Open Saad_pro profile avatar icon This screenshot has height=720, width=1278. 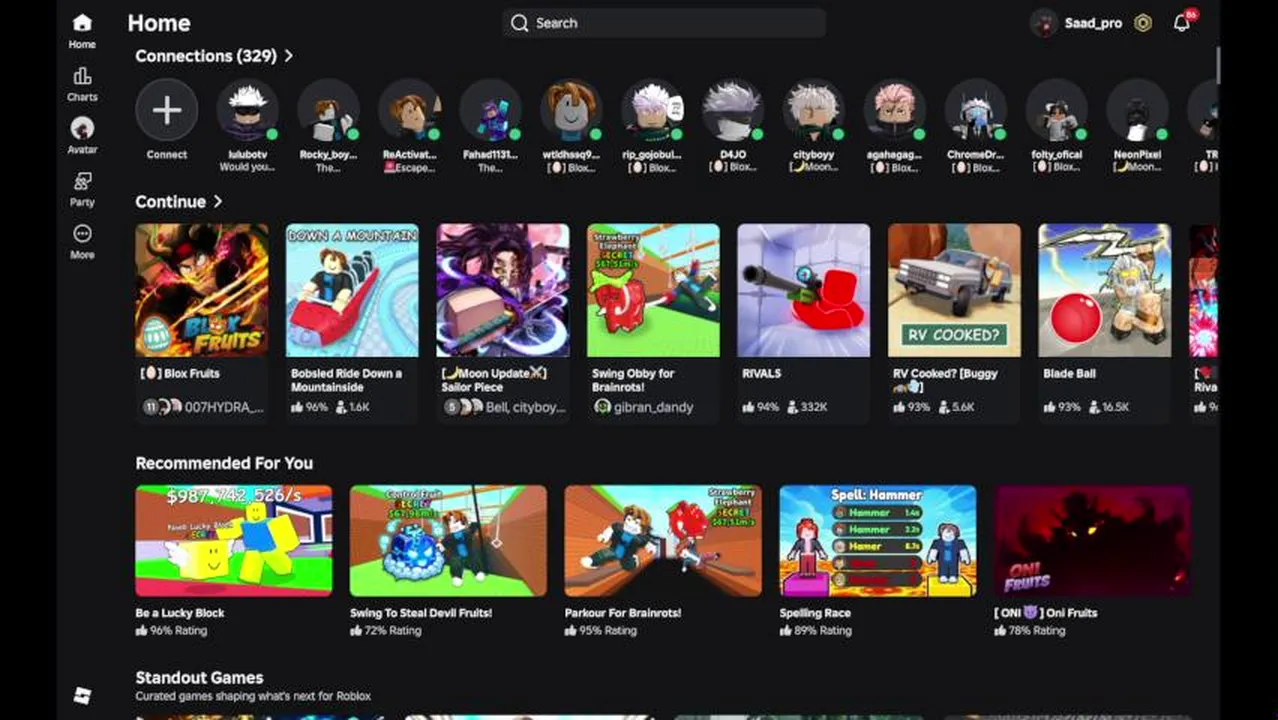pos(1044,23)
